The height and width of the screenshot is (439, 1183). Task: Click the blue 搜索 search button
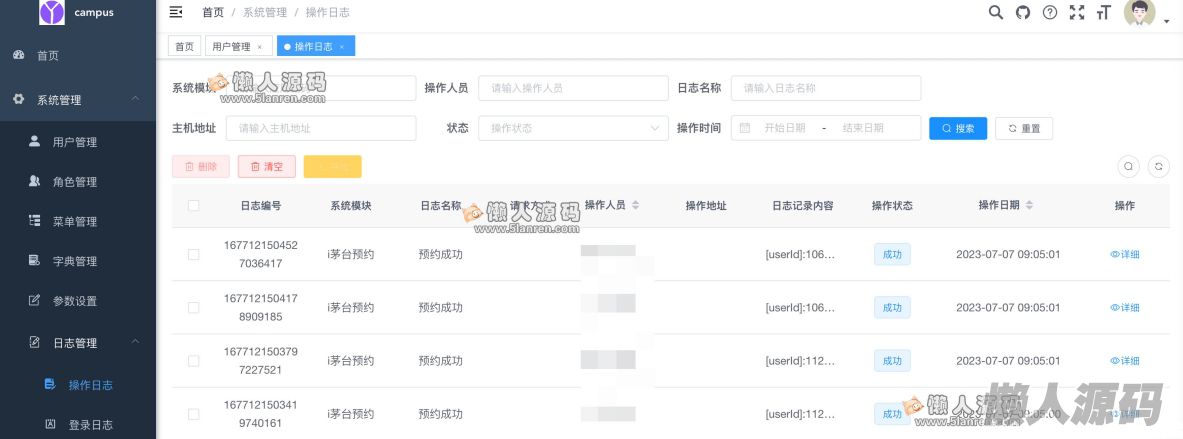[x=957, y=128]
